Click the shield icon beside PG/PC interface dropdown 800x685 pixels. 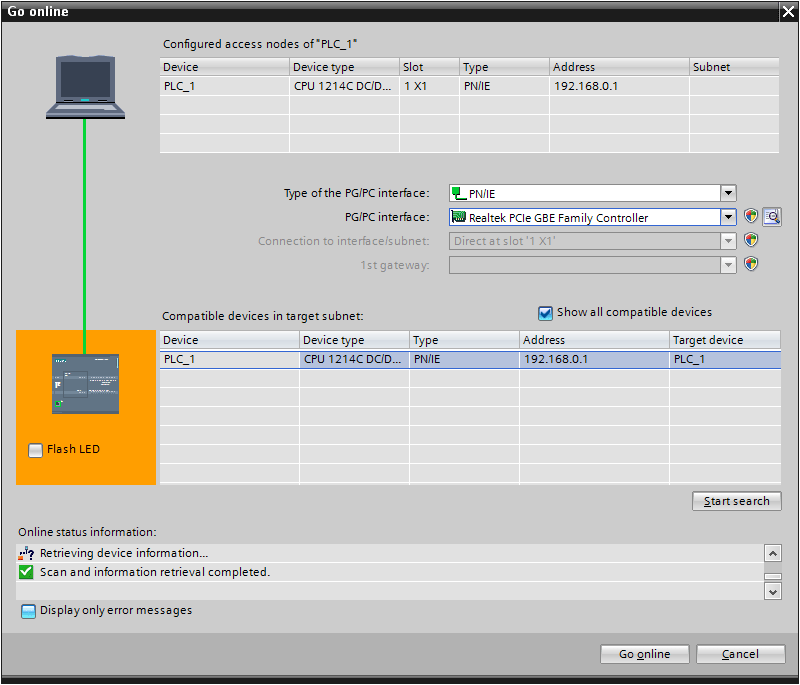[751, 216]
